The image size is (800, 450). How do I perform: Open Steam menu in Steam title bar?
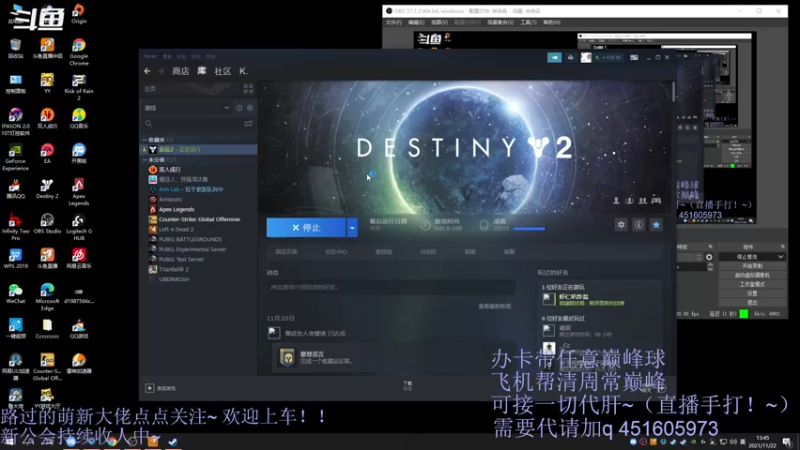(x=150, y=56)
